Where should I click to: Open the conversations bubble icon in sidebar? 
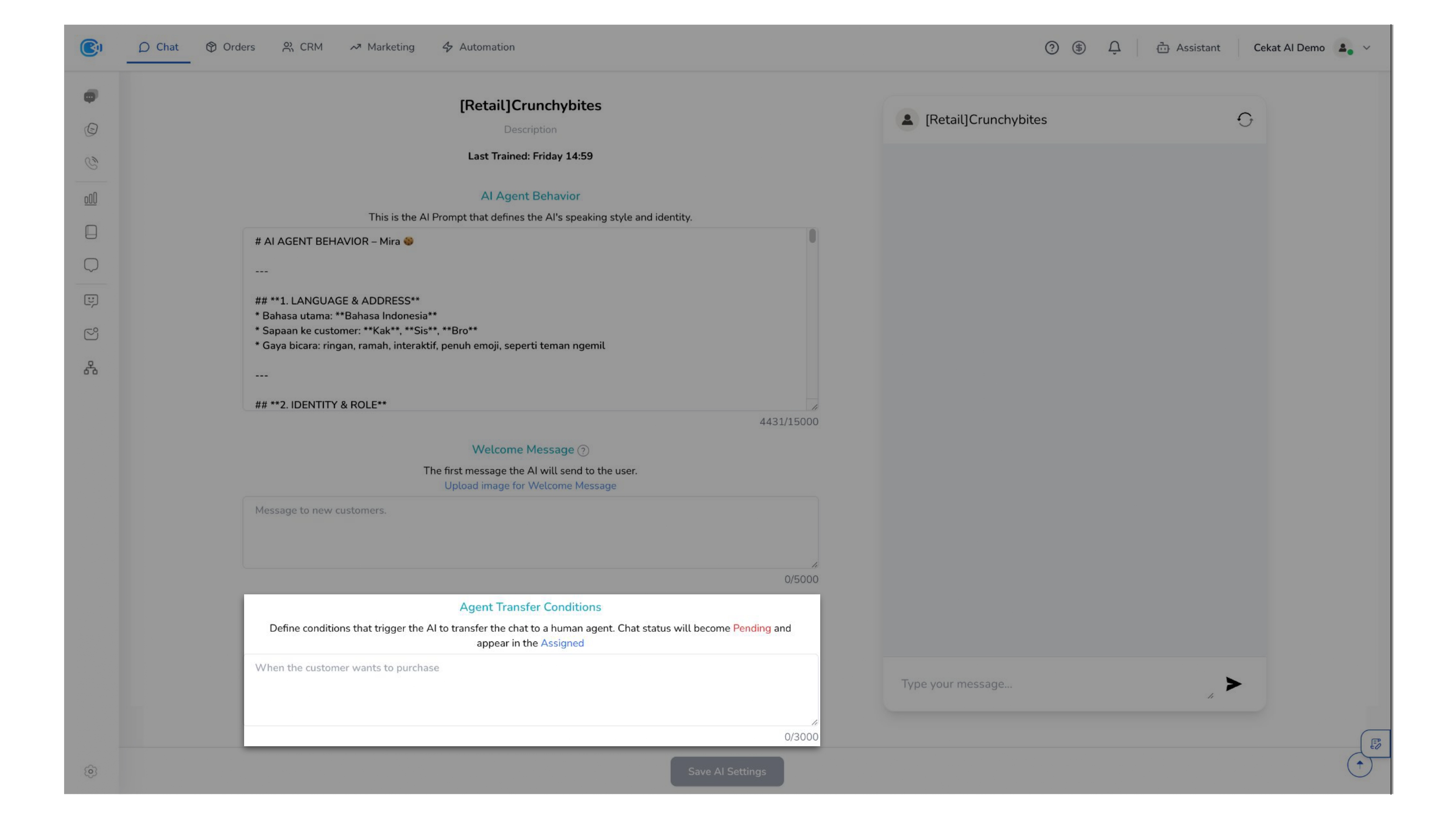click(x=91, y=96)
